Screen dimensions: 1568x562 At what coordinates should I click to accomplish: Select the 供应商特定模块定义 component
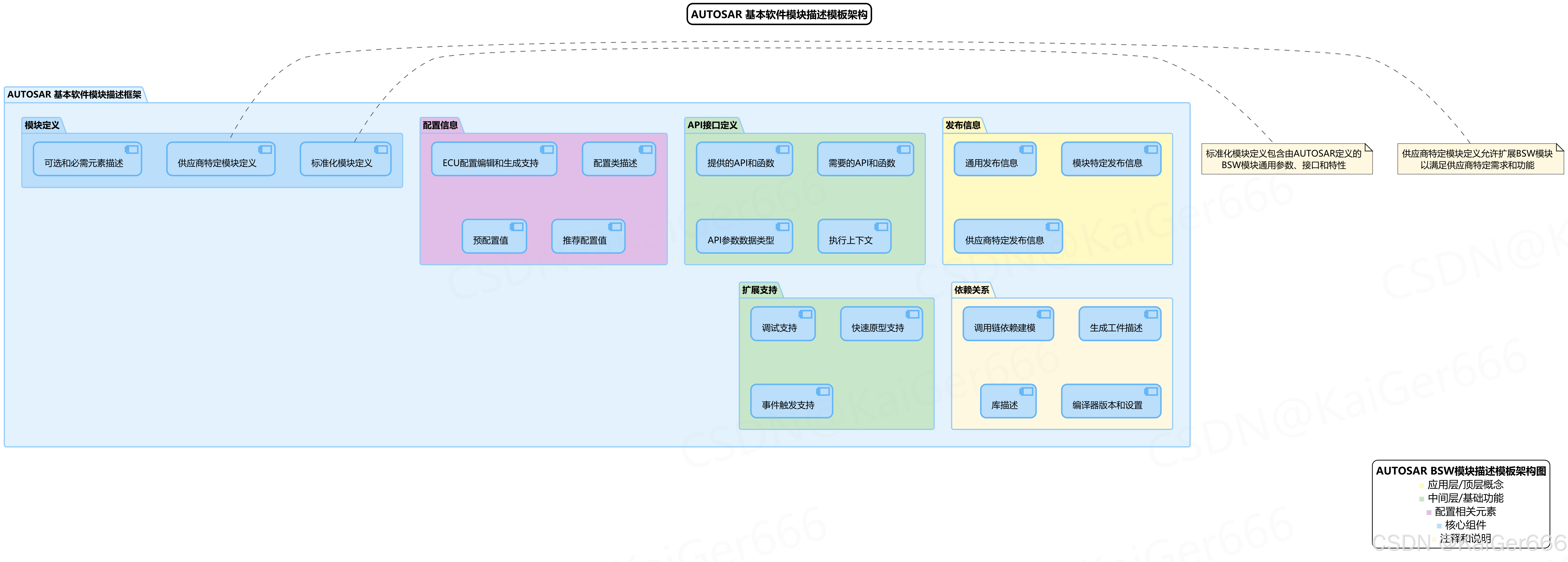(221, 159)
